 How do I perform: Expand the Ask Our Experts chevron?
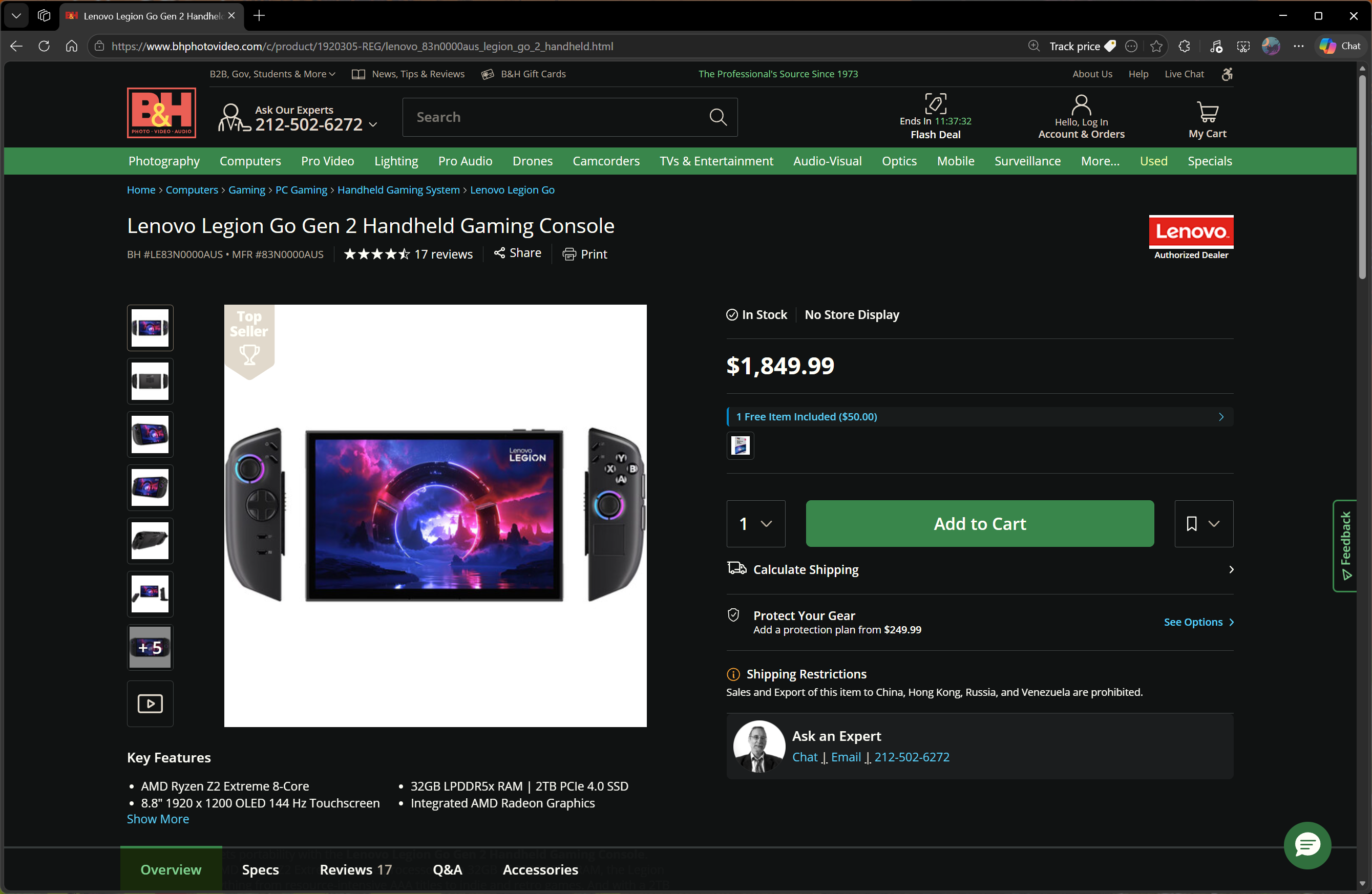tap(373, 124)
